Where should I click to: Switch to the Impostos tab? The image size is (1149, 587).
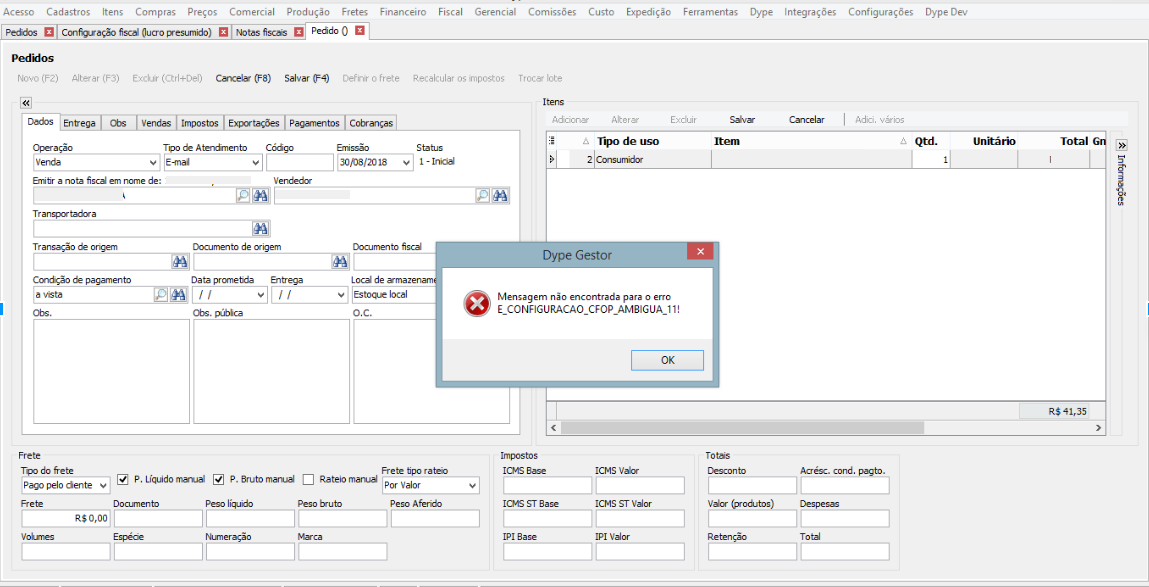pyautogui.click(x=199, y=123)
